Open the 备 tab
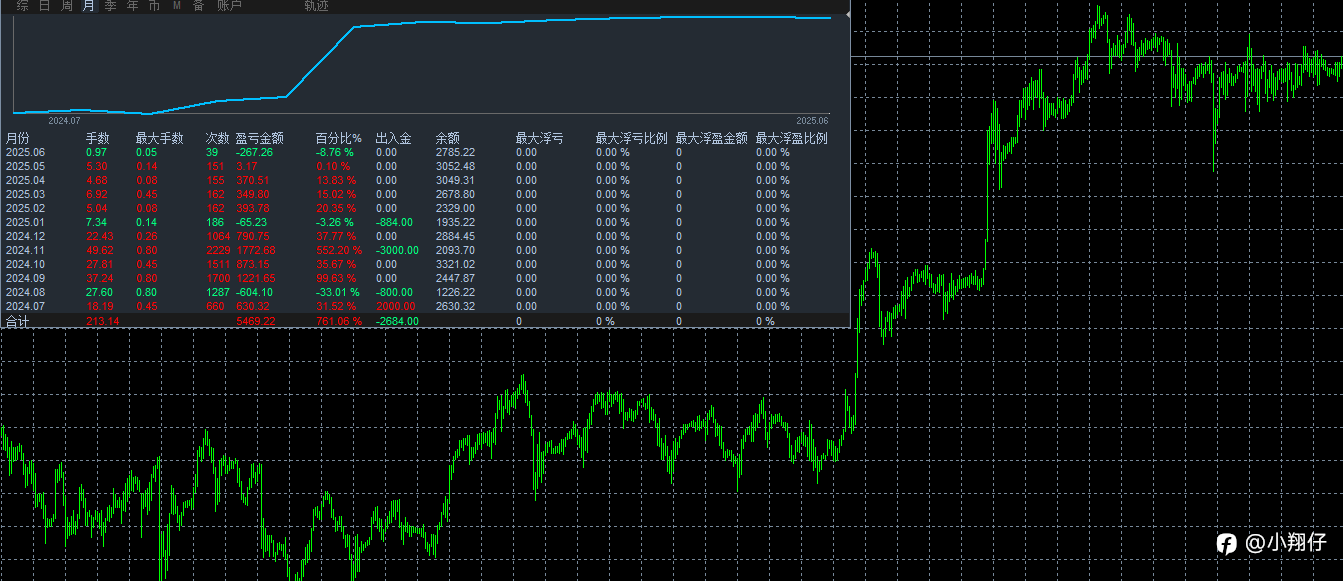This screenshot has height=581, width=1343. click(x=198, y=6)
